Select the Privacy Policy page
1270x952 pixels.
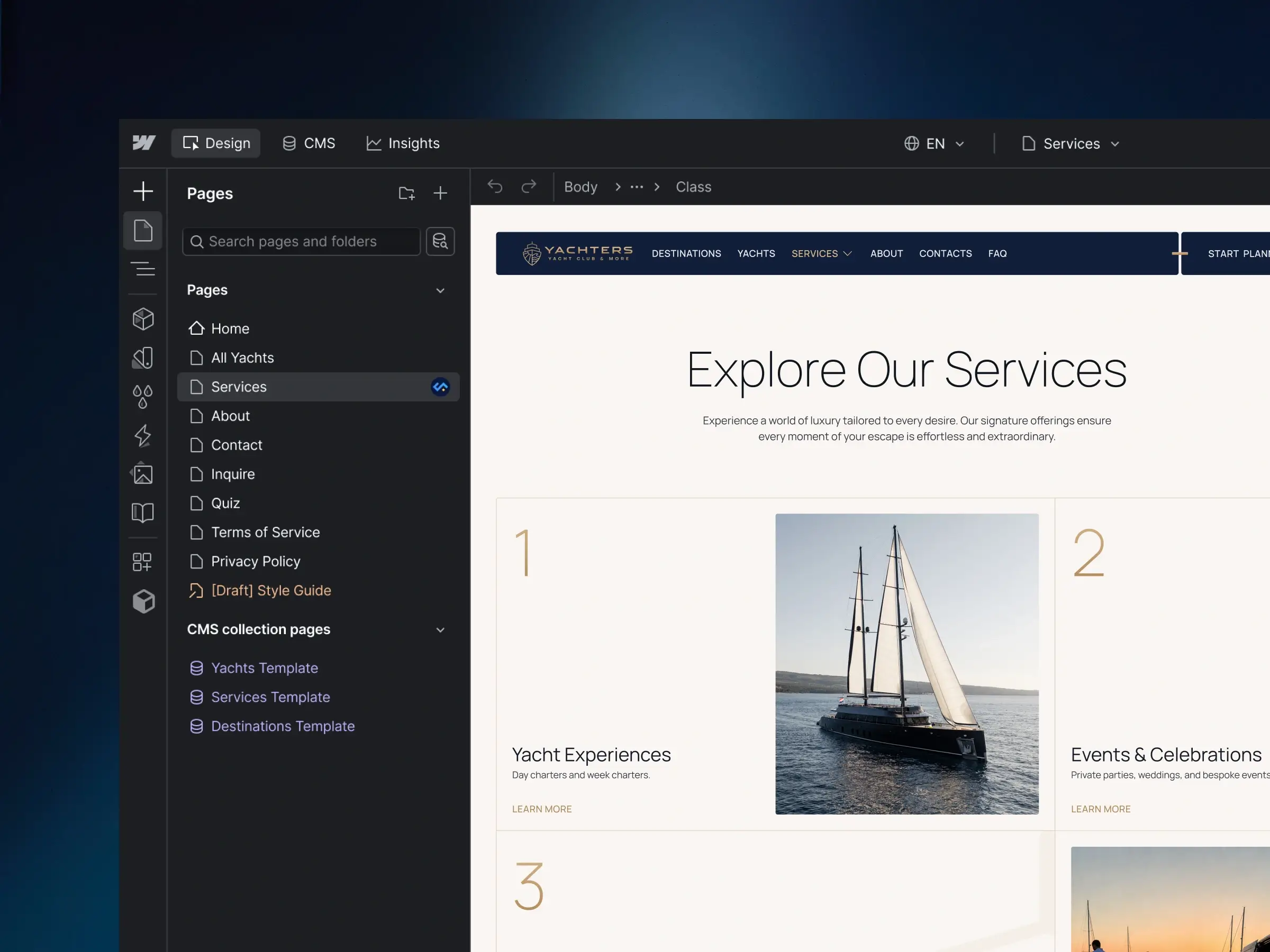point(319,562)
